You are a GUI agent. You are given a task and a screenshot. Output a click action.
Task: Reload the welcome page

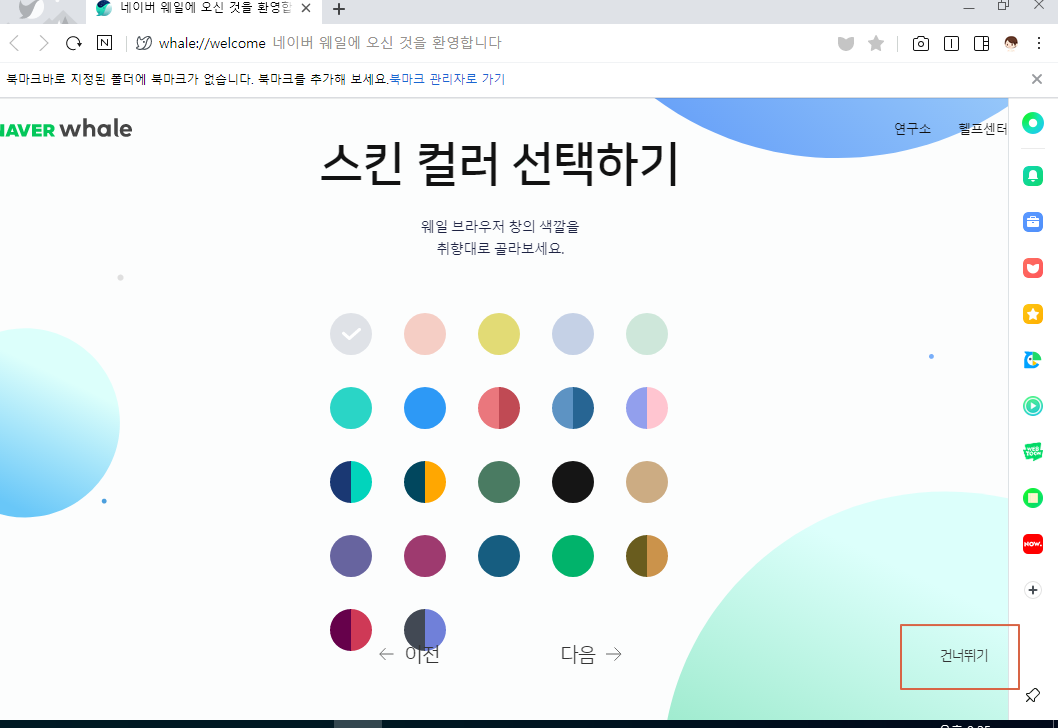[74, 43]
